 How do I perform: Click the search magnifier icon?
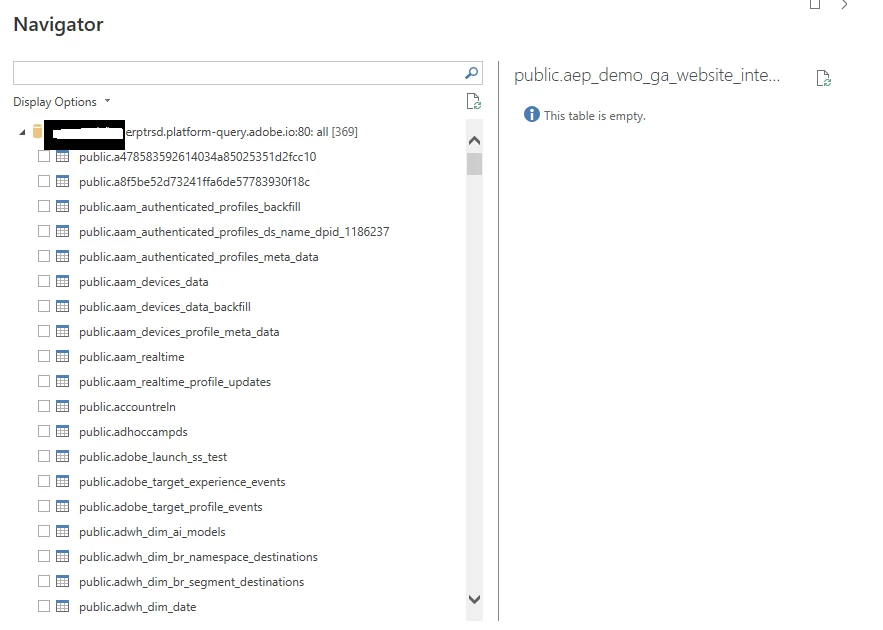pyautogui.click(x=471, y=73)
